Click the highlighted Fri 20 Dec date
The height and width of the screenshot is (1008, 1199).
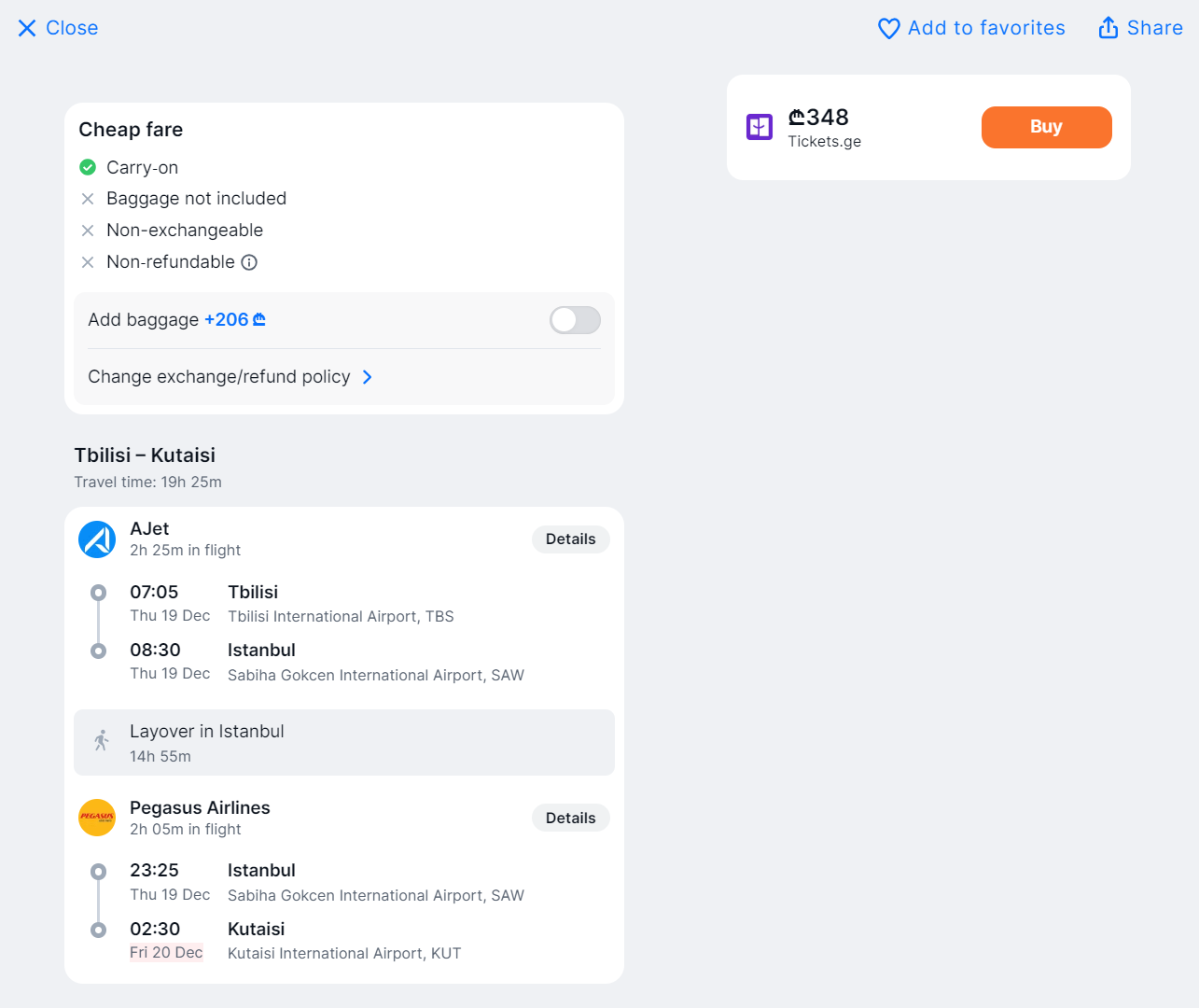point(166,953)
